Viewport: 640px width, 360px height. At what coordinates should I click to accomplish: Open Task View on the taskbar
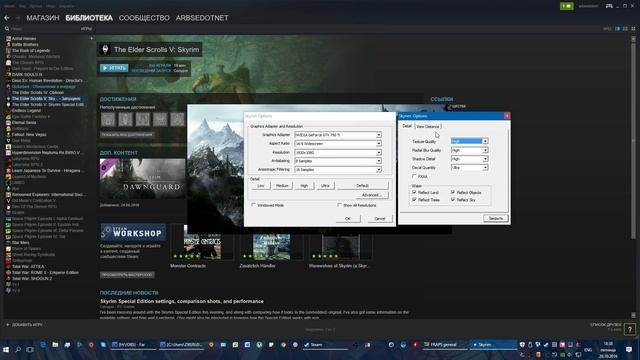tap(30, 350)
